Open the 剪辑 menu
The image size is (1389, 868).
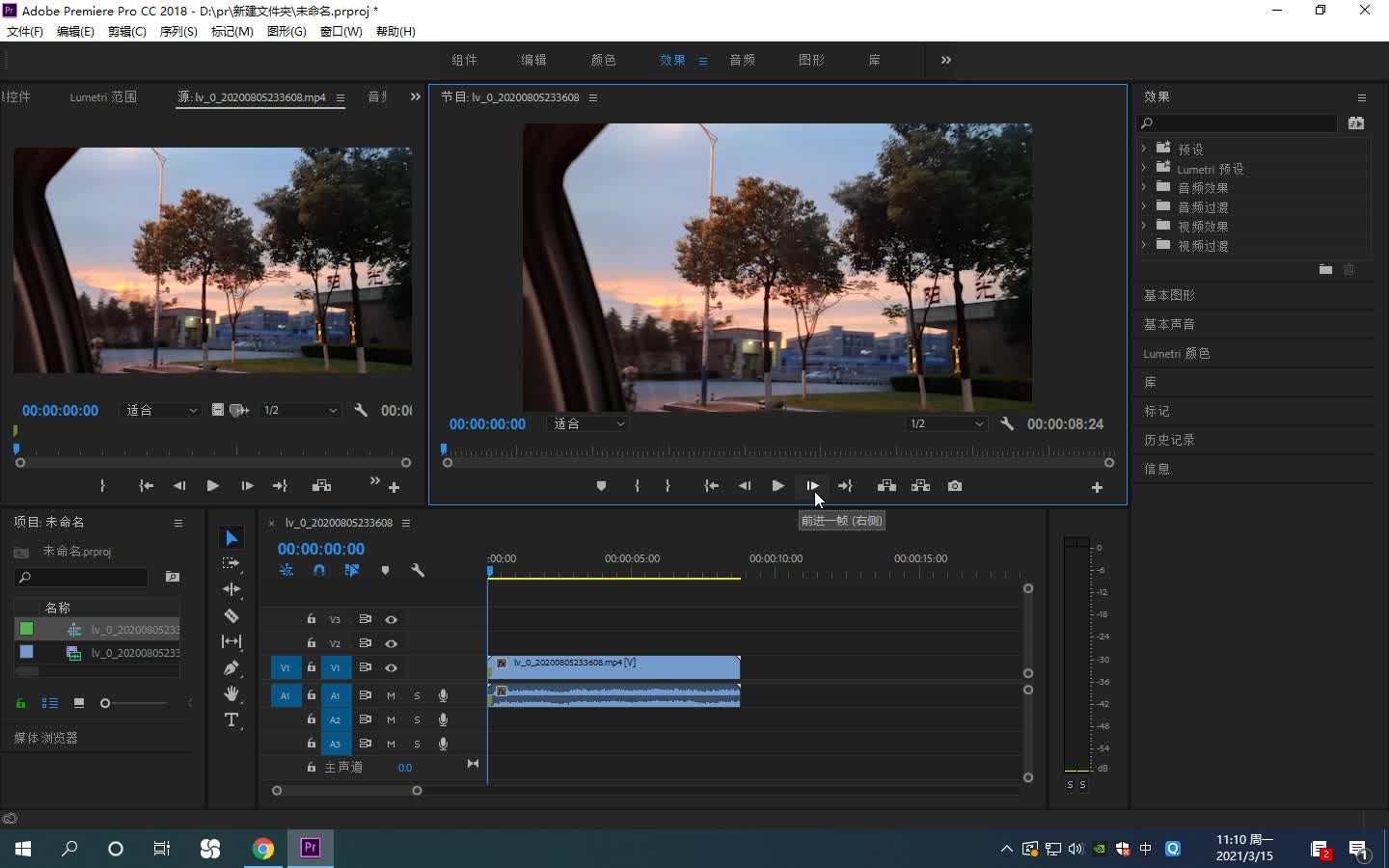pos(127,31)
